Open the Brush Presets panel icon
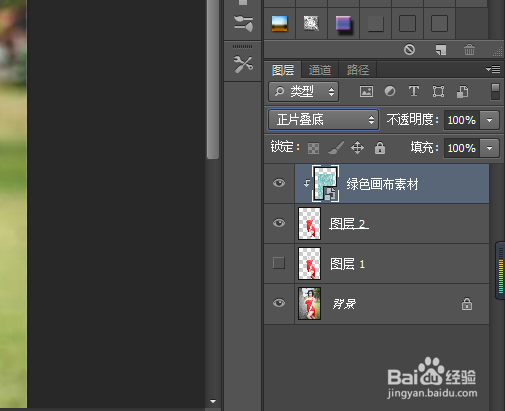This screenshot has width=505, height=411. [243, 23]
